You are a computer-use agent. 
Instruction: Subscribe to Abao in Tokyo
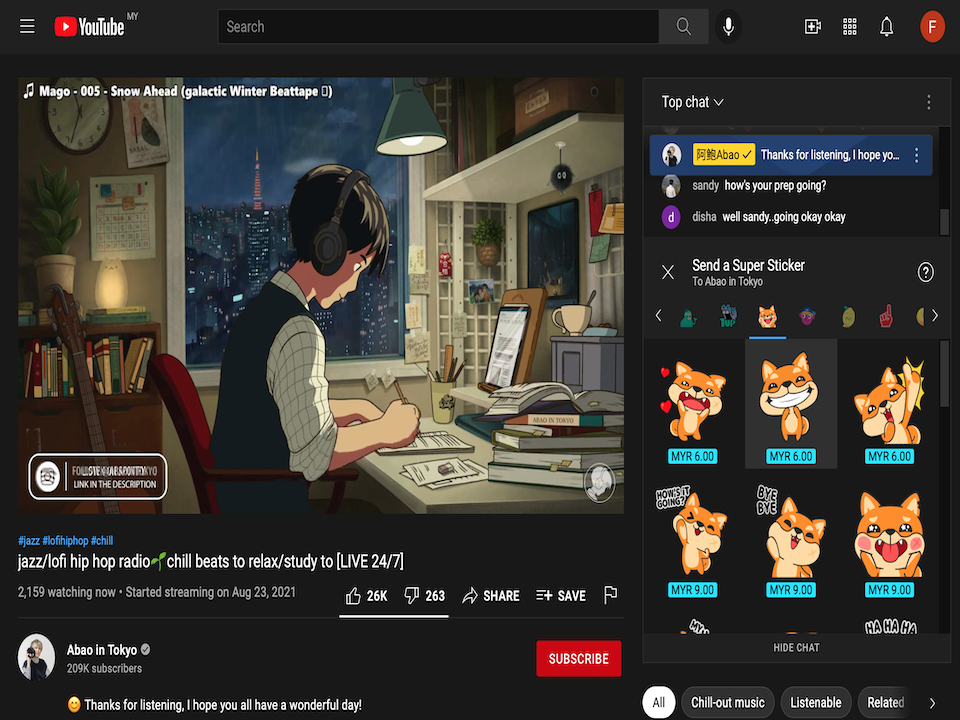579,659
